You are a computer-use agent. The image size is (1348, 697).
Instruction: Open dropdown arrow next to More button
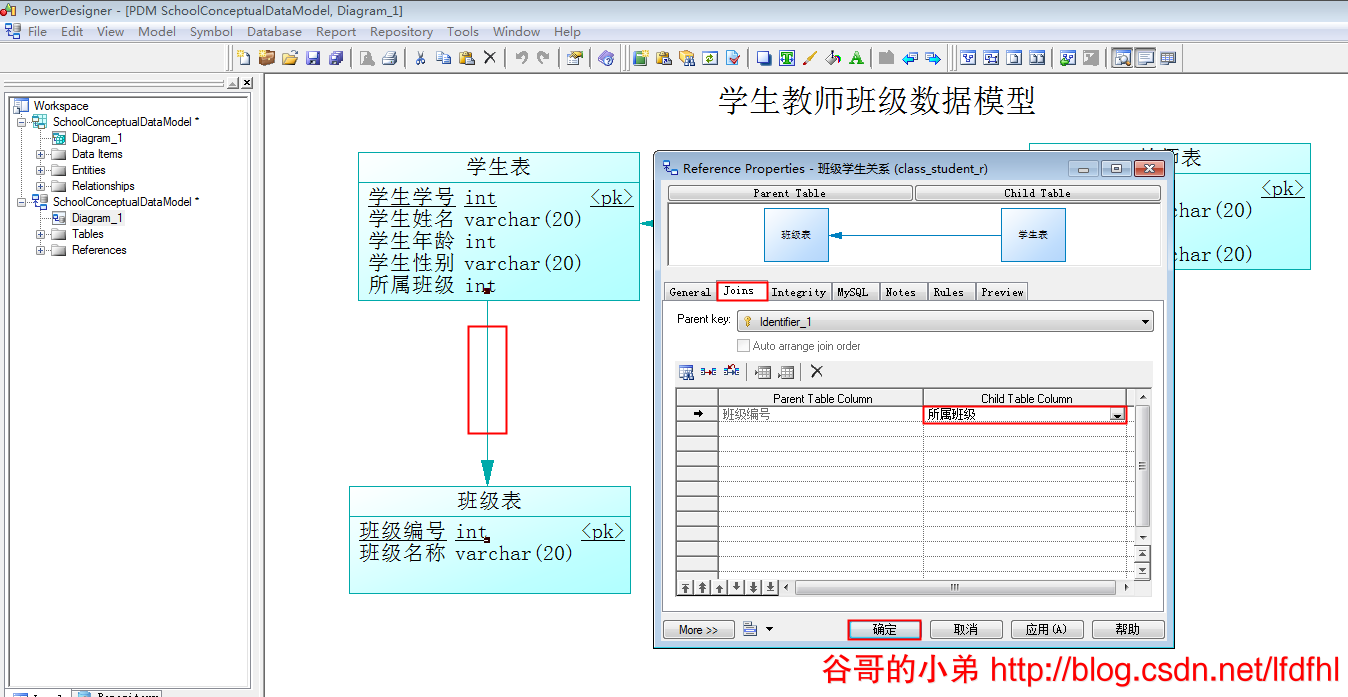[769, 630]
